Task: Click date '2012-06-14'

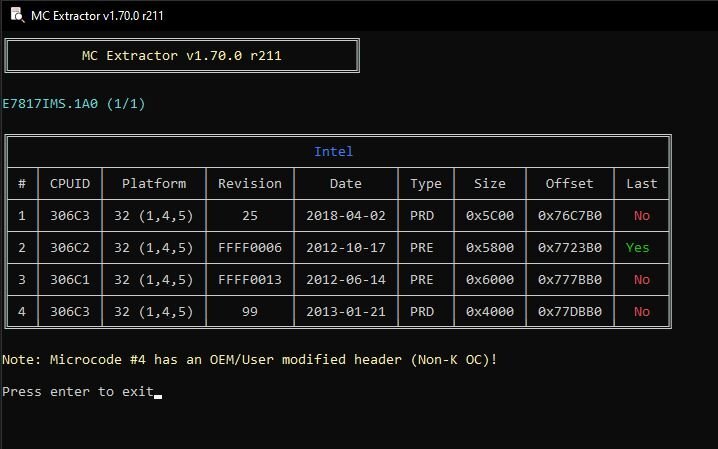Action: pyautogui.click(x=346, y=280)
